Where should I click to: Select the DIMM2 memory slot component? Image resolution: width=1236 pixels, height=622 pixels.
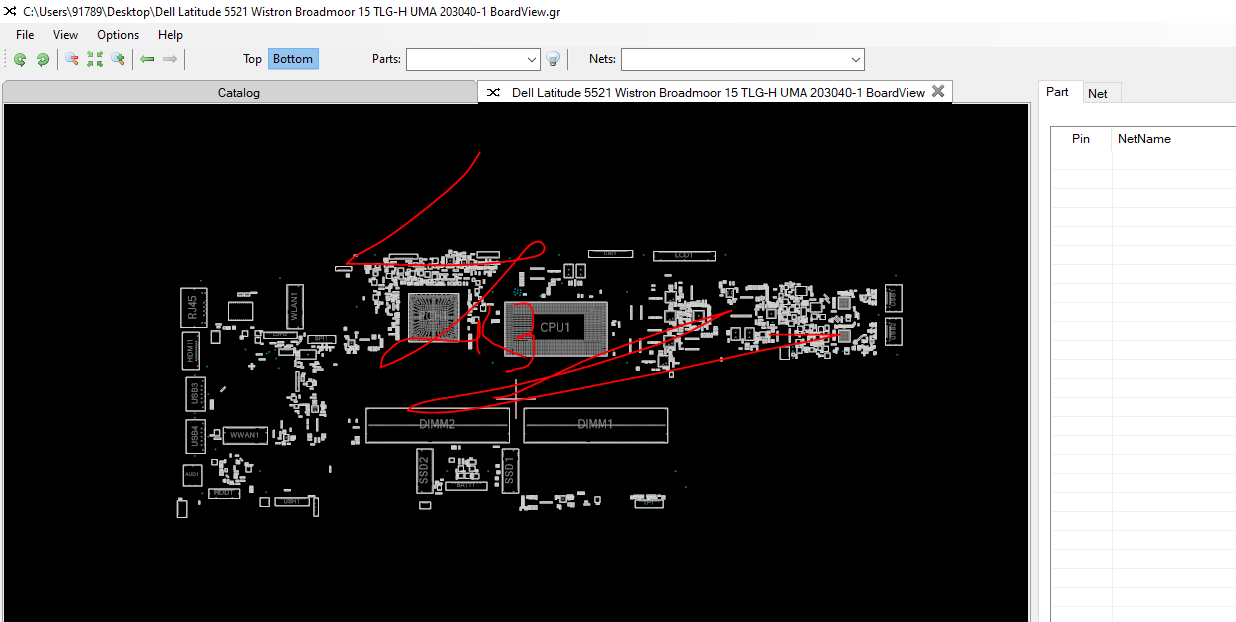tap(437, 425)
